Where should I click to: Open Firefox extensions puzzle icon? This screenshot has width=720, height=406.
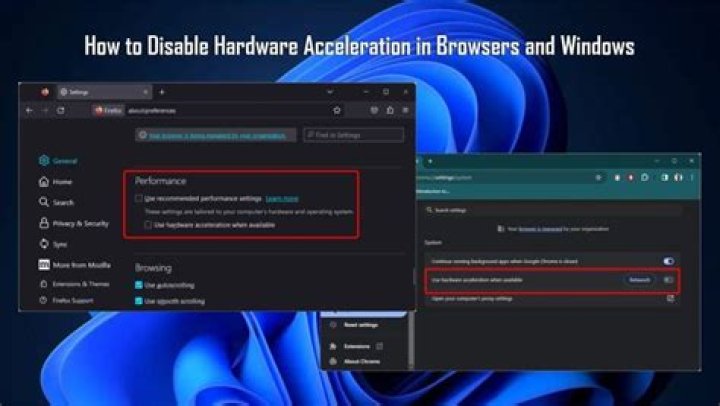tap(390, 110)
